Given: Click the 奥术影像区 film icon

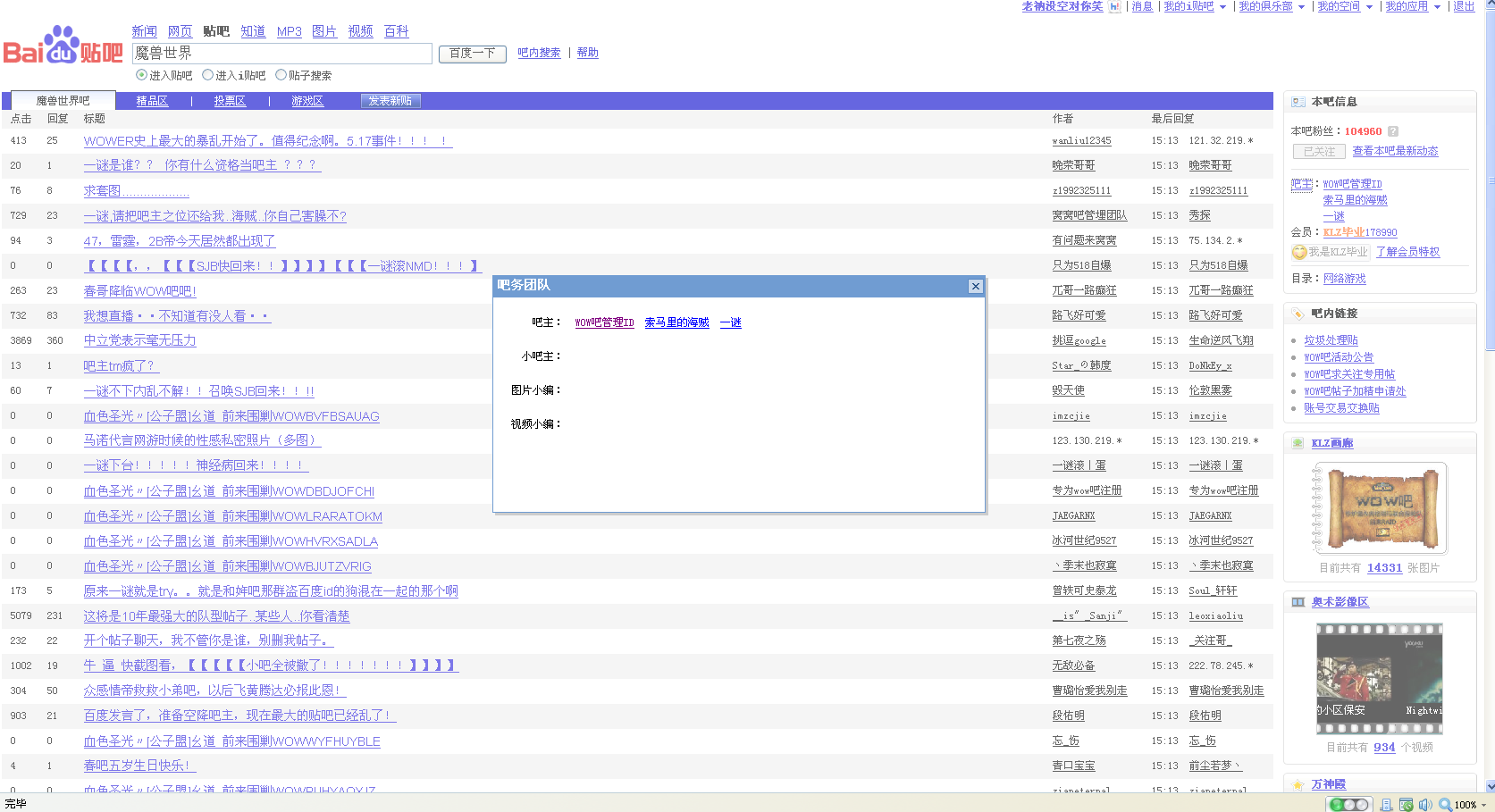Looking at the screenshot, I should coord(1298,602).
